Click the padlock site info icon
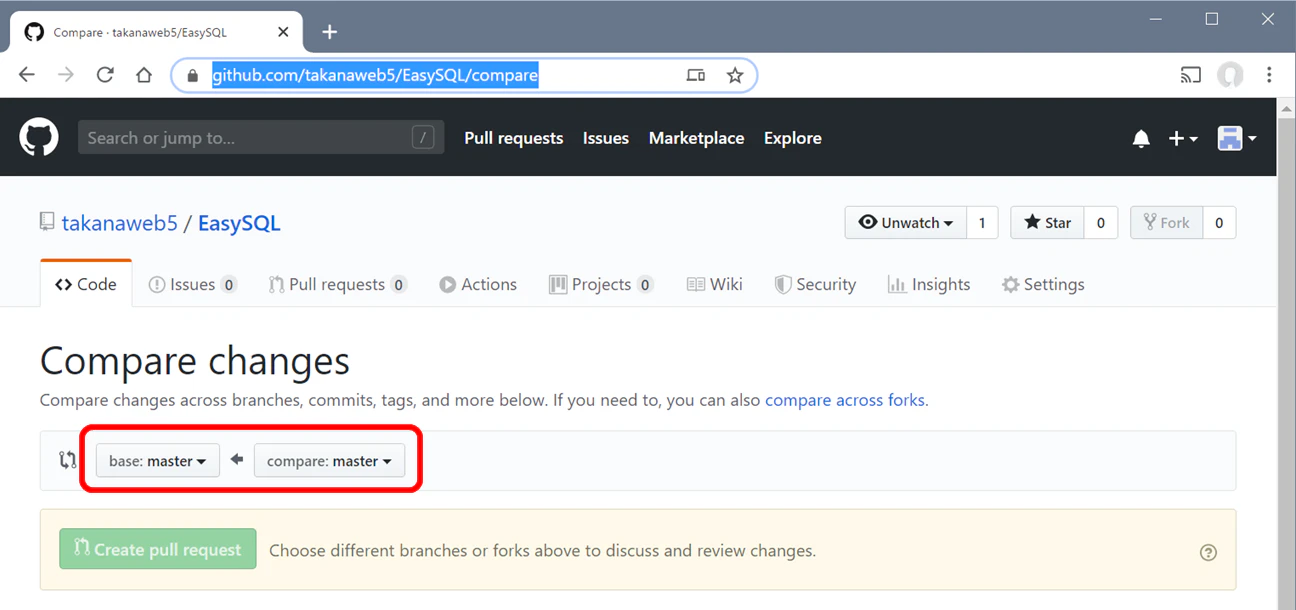Viewport: 1296px width, 610px height. coord(193,75)
